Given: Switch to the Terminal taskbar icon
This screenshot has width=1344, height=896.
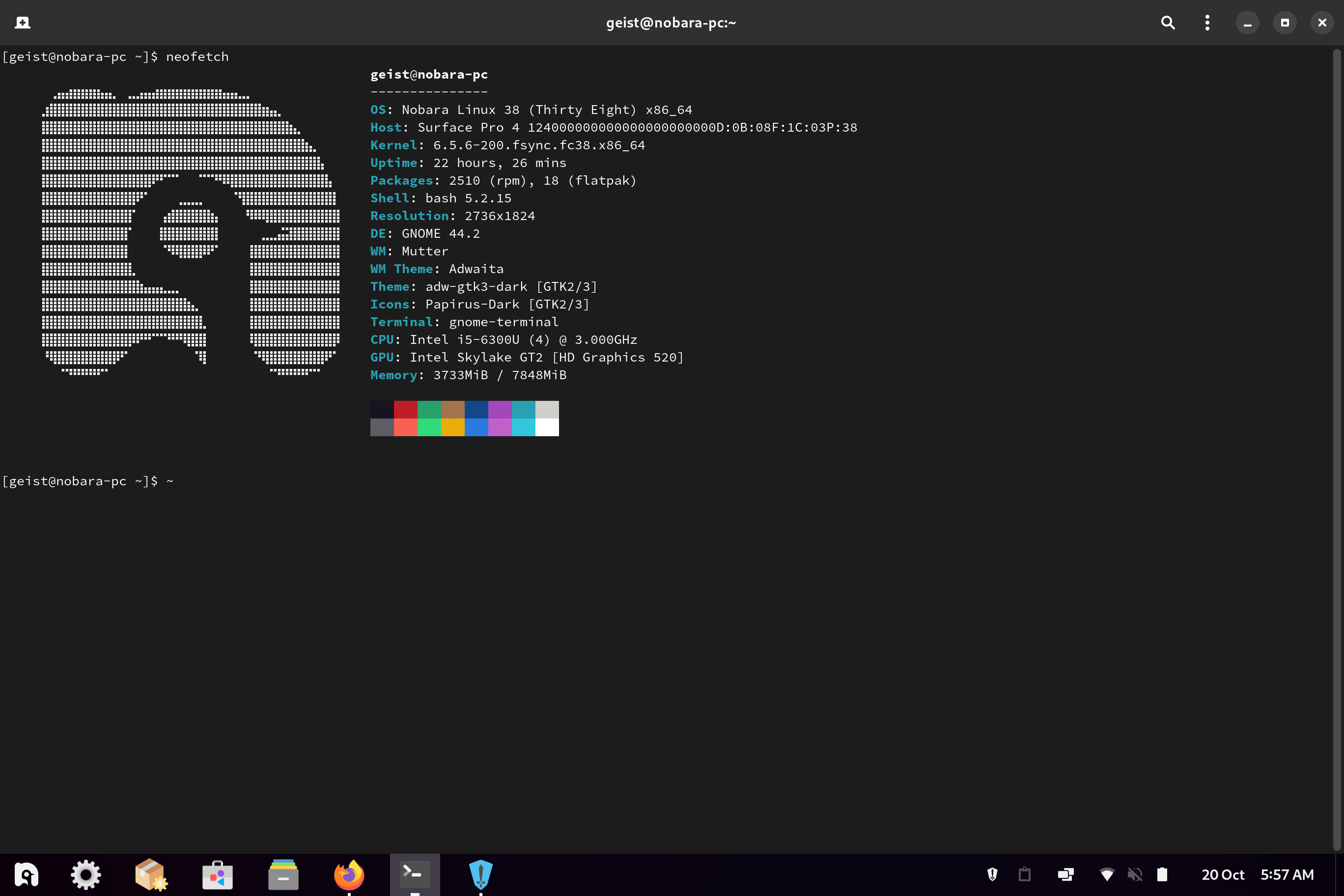Looking at the screenshot, I should (x=415, y=875).
